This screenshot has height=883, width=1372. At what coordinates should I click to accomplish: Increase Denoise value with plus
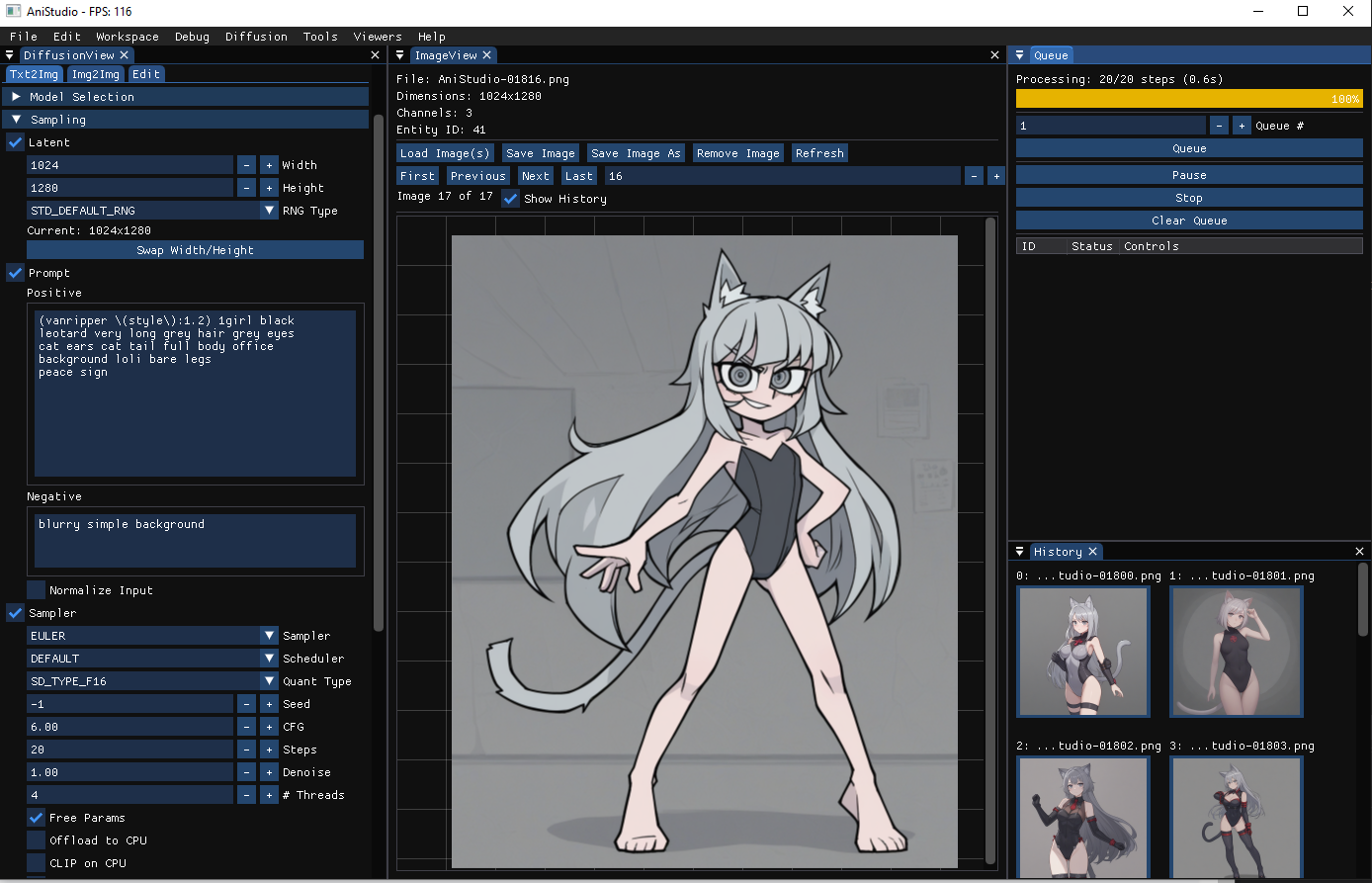[269, 772]
